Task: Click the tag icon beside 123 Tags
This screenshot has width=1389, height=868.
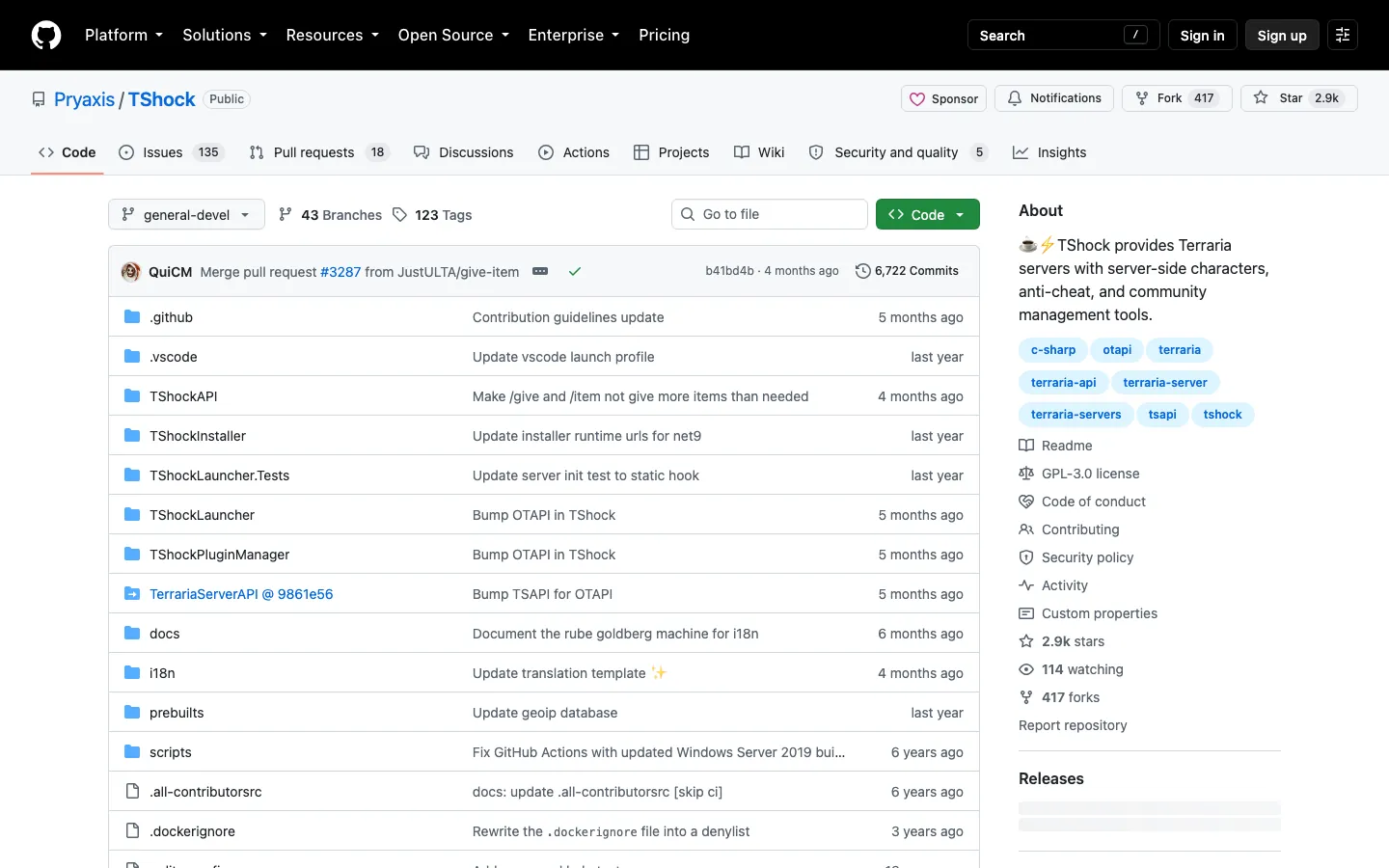Action: (x=400, y=215)
